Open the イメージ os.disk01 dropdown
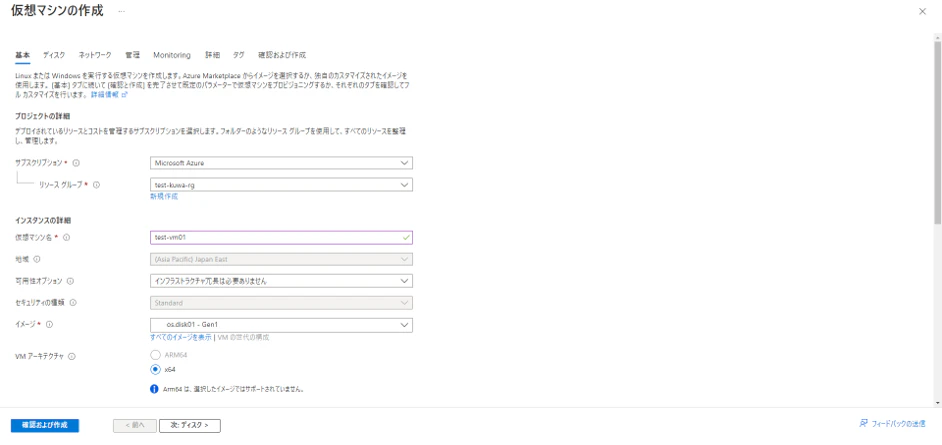942x445 pixels. [281, 325]
